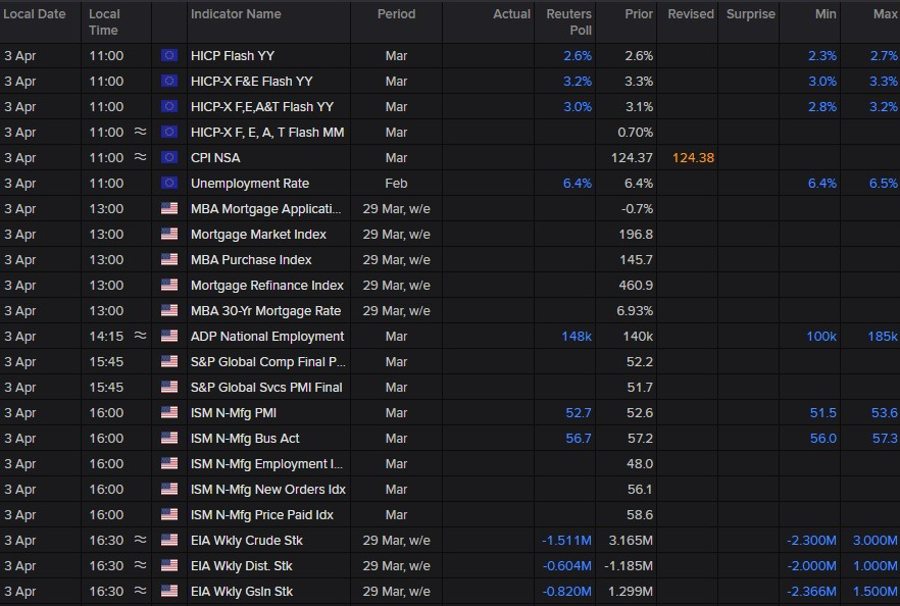The image size is (900, 606).
Task: Click the EU flag icon beside Unemployment Rate
Action: point(169,183)
